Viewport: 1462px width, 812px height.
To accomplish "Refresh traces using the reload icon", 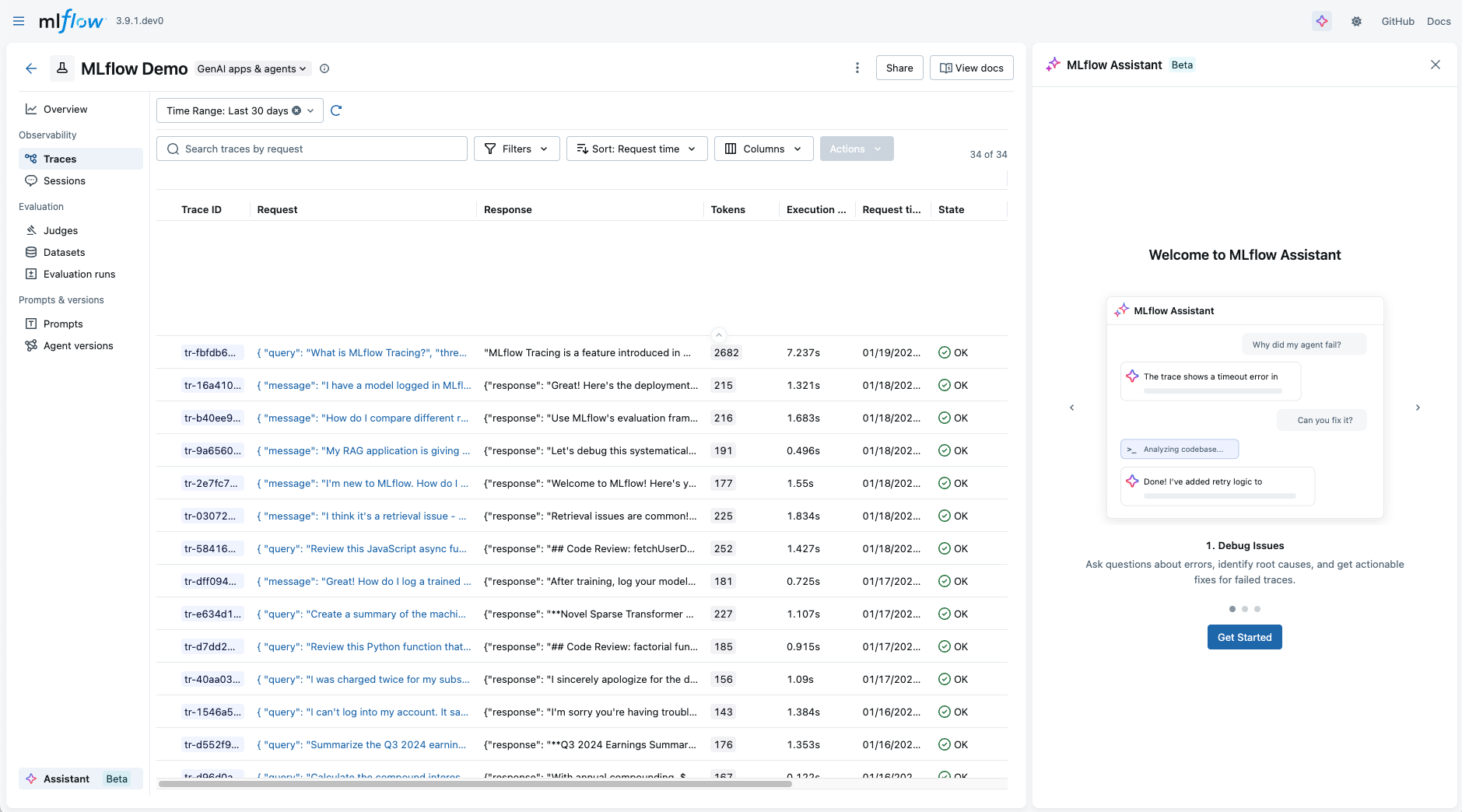I will pyautogui.click(x=335, y=110).
